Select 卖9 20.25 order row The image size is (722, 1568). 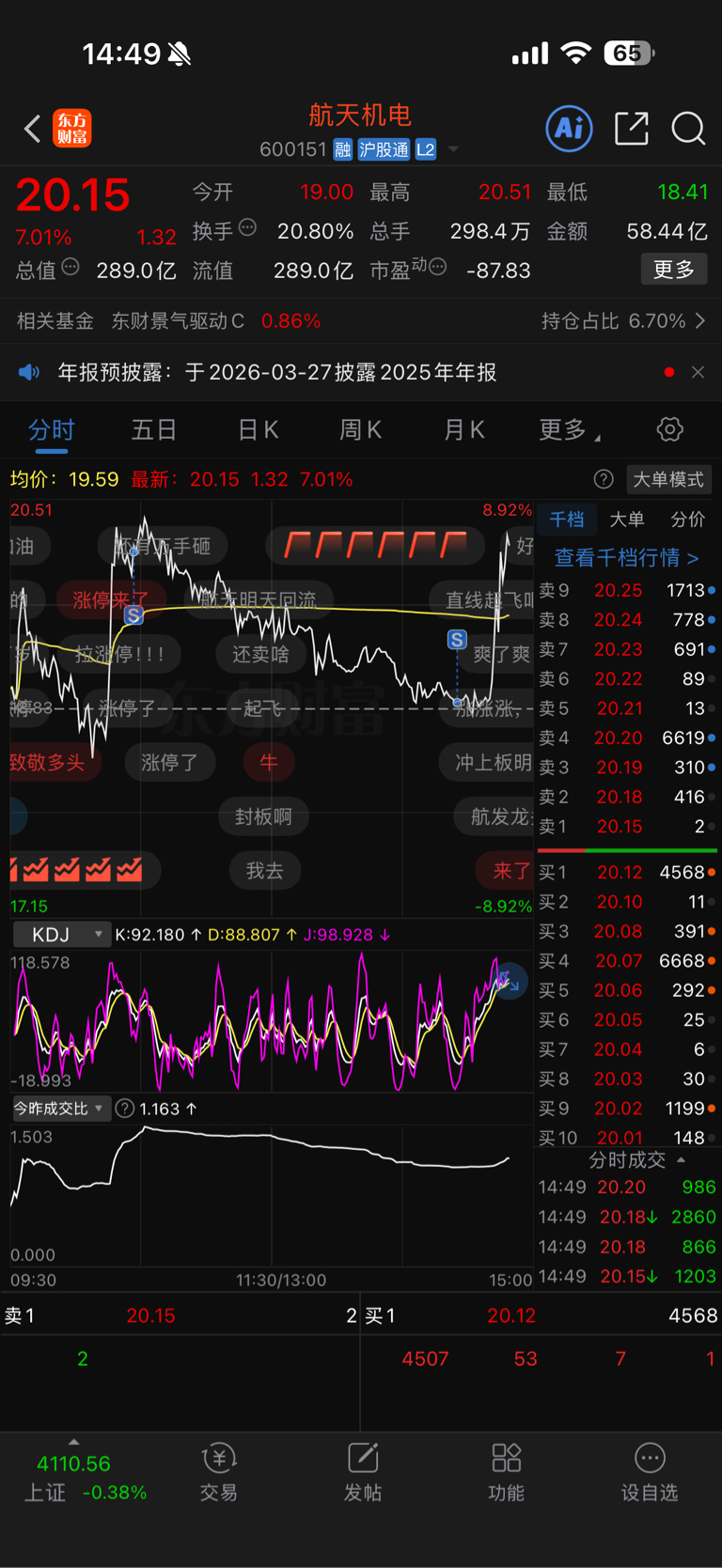(627, 591)
